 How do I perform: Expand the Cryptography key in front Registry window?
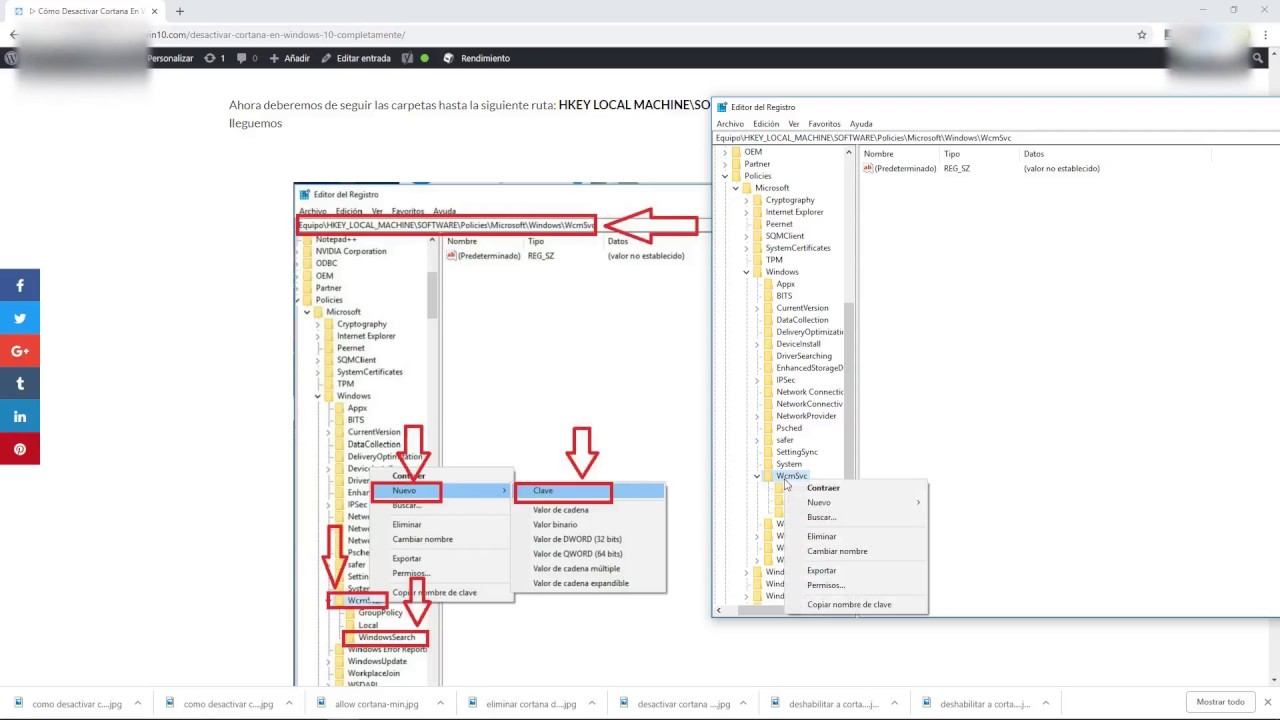[x=746, y=200]
